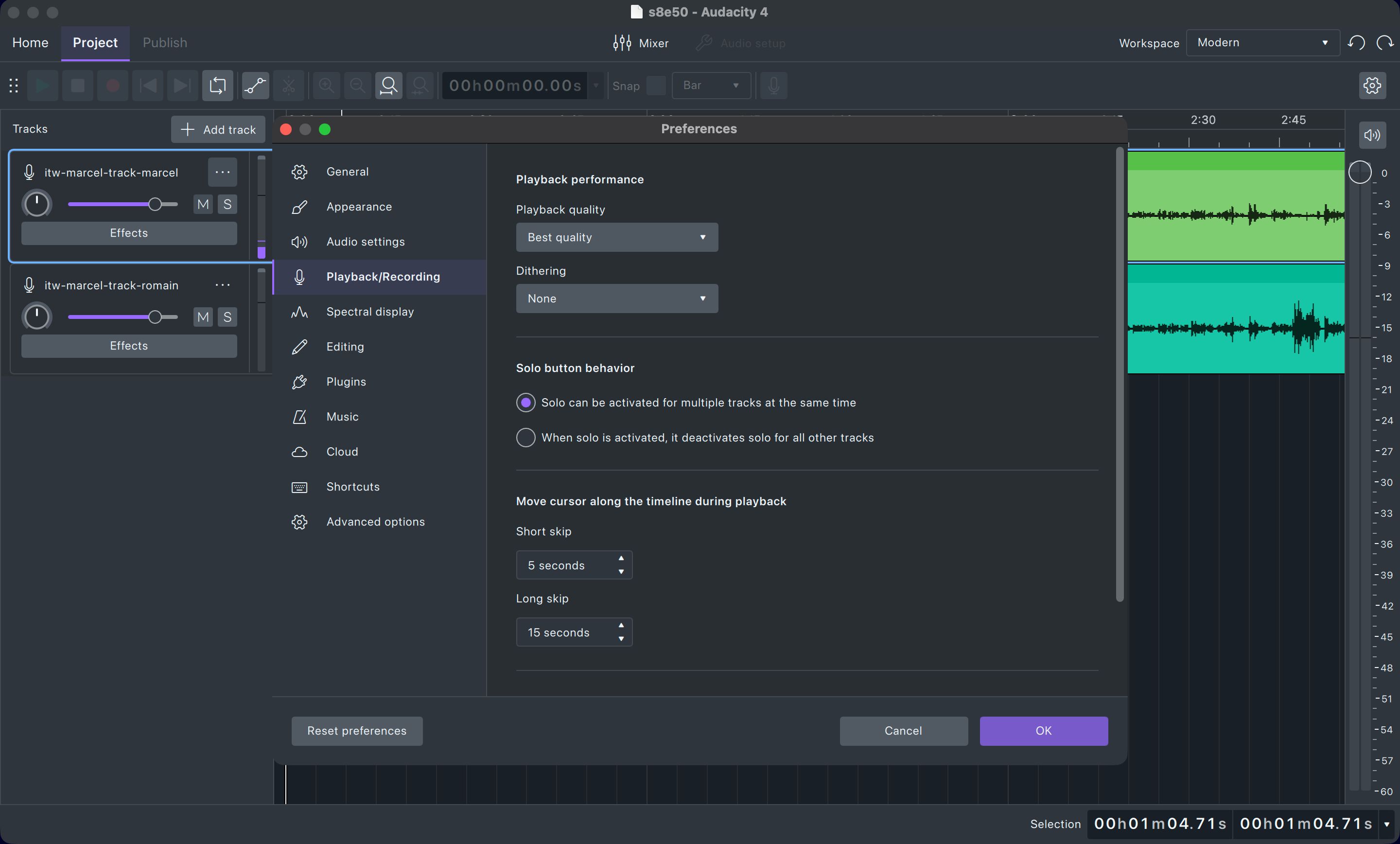Switch to the Publish tab
The image size is (1400, 844).
164,42
